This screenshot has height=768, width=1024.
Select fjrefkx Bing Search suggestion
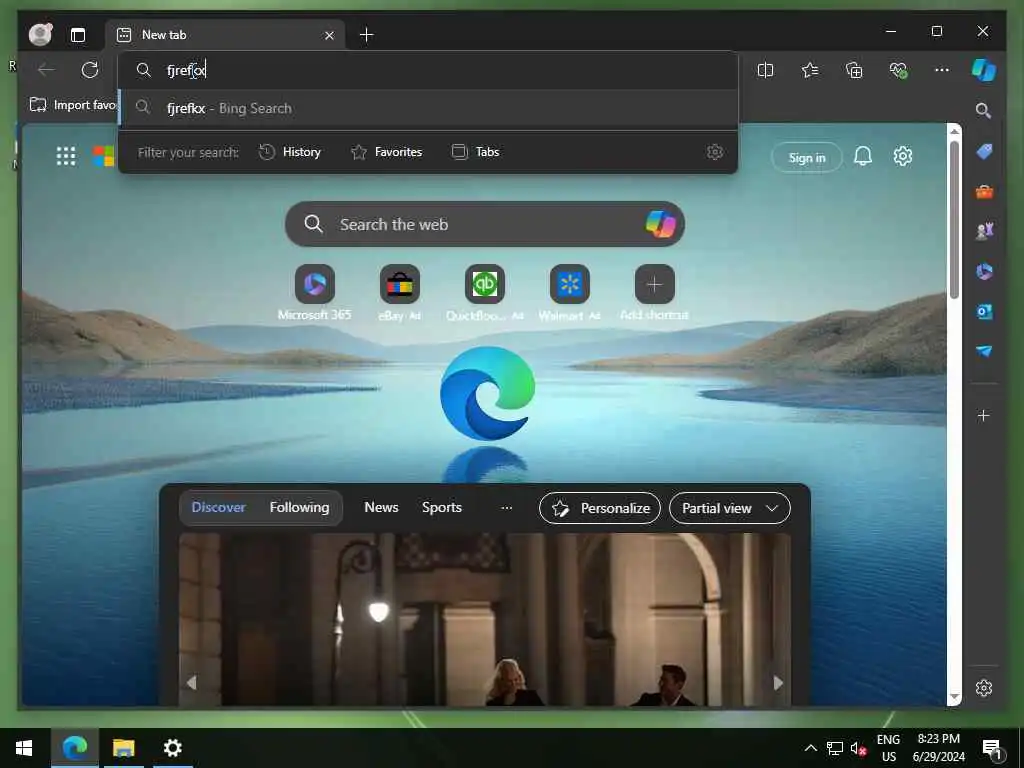click(x=428, y=108)
